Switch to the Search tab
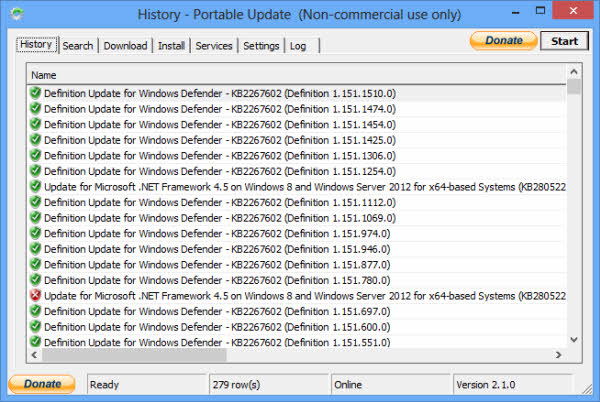This screenshot has height=402, width=600. (x=78, y=46)
